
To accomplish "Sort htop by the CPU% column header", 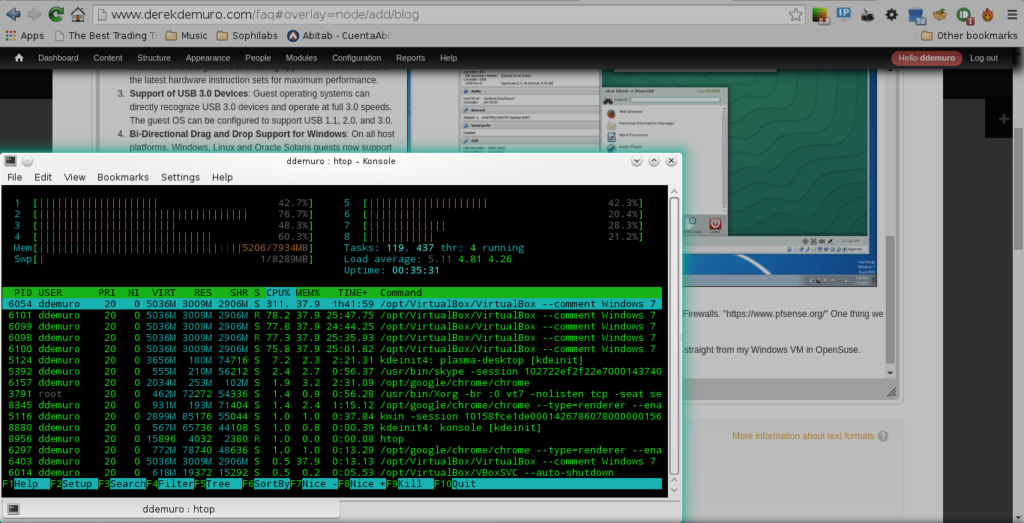I will (280, 293).
